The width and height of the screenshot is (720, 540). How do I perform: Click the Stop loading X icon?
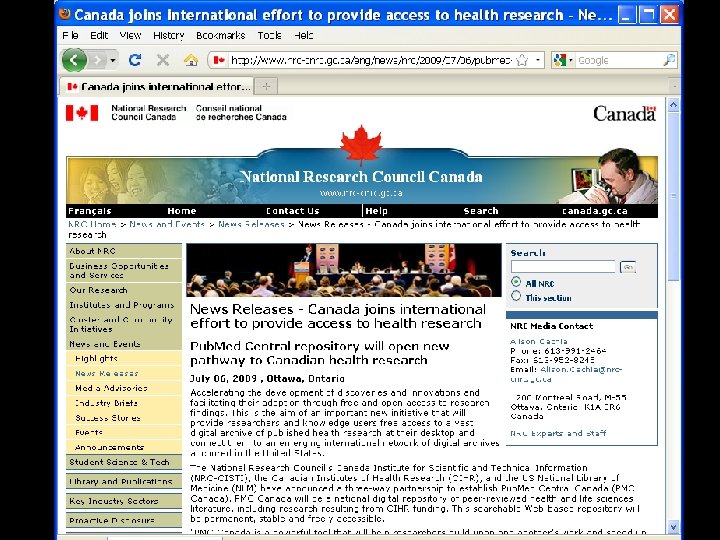tap(163, 60)
